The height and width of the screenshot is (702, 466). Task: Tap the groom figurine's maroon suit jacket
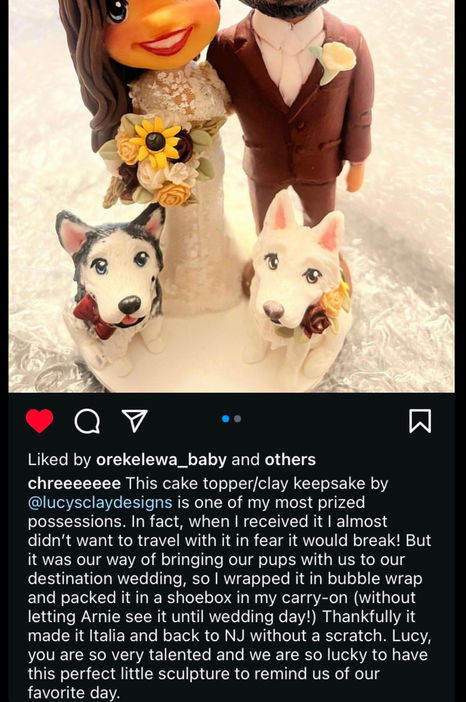293,103
